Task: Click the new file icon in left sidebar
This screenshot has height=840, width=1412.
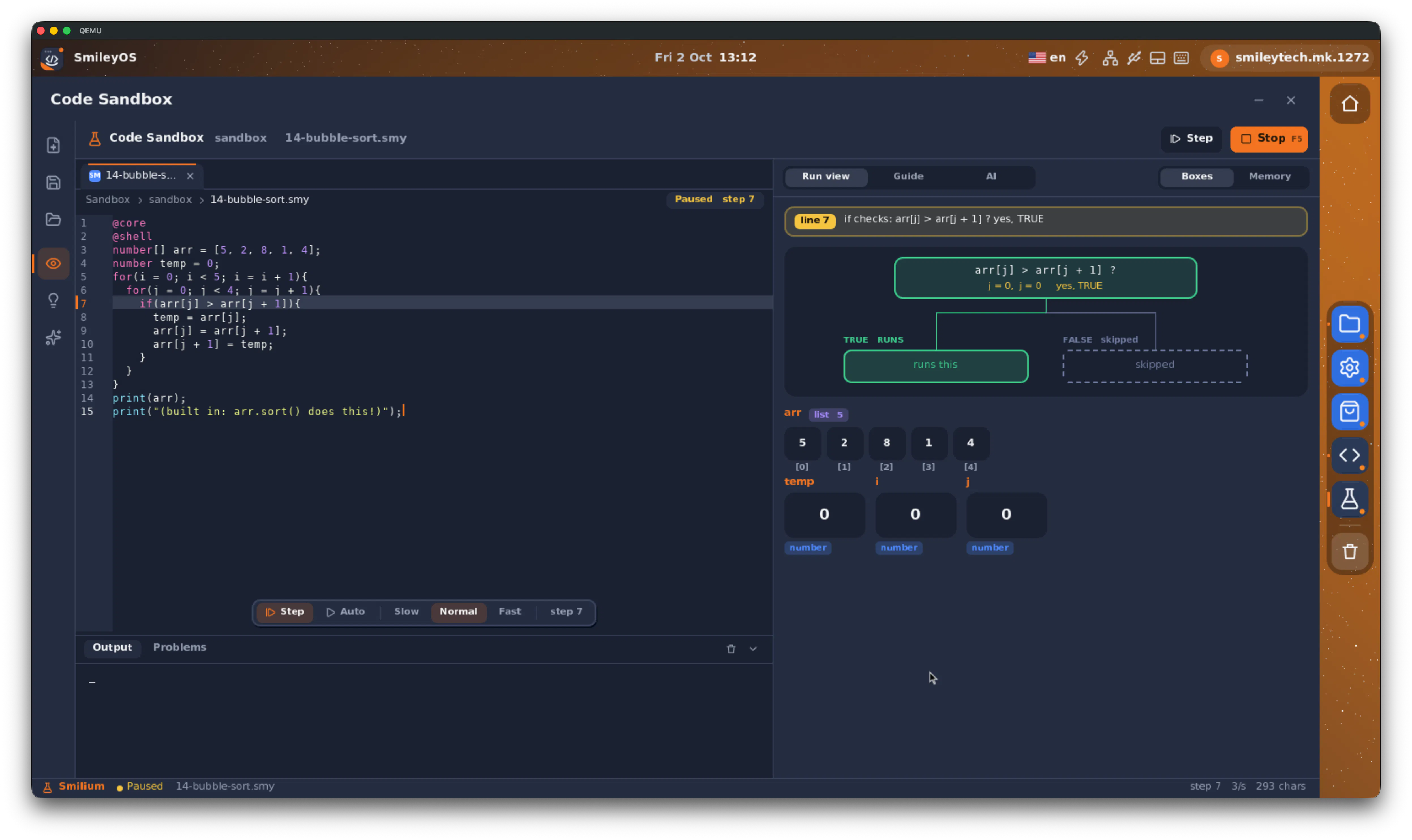Action: tap(53, 145)
